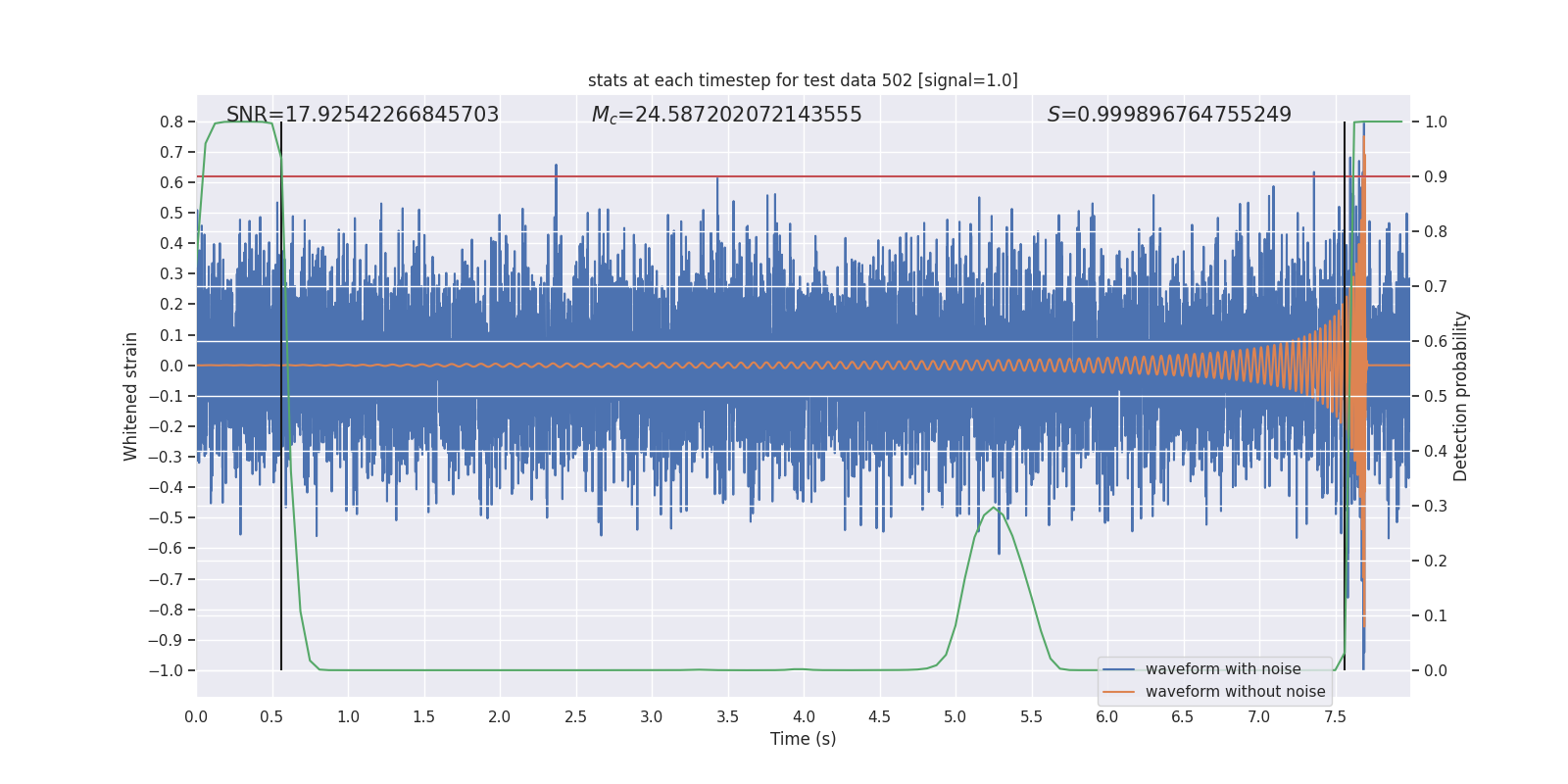The height and width of the screenshot is (784, 1568).
Task: Click the "waveform without noise" legend entry
Action: [x=1235, y=692]
